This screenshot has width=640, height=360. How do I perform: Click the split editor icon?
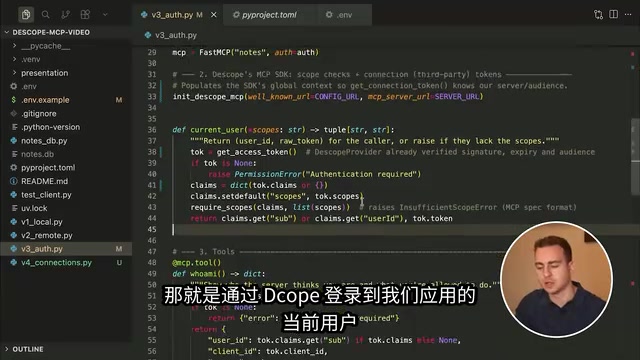(x=613, y=14)
